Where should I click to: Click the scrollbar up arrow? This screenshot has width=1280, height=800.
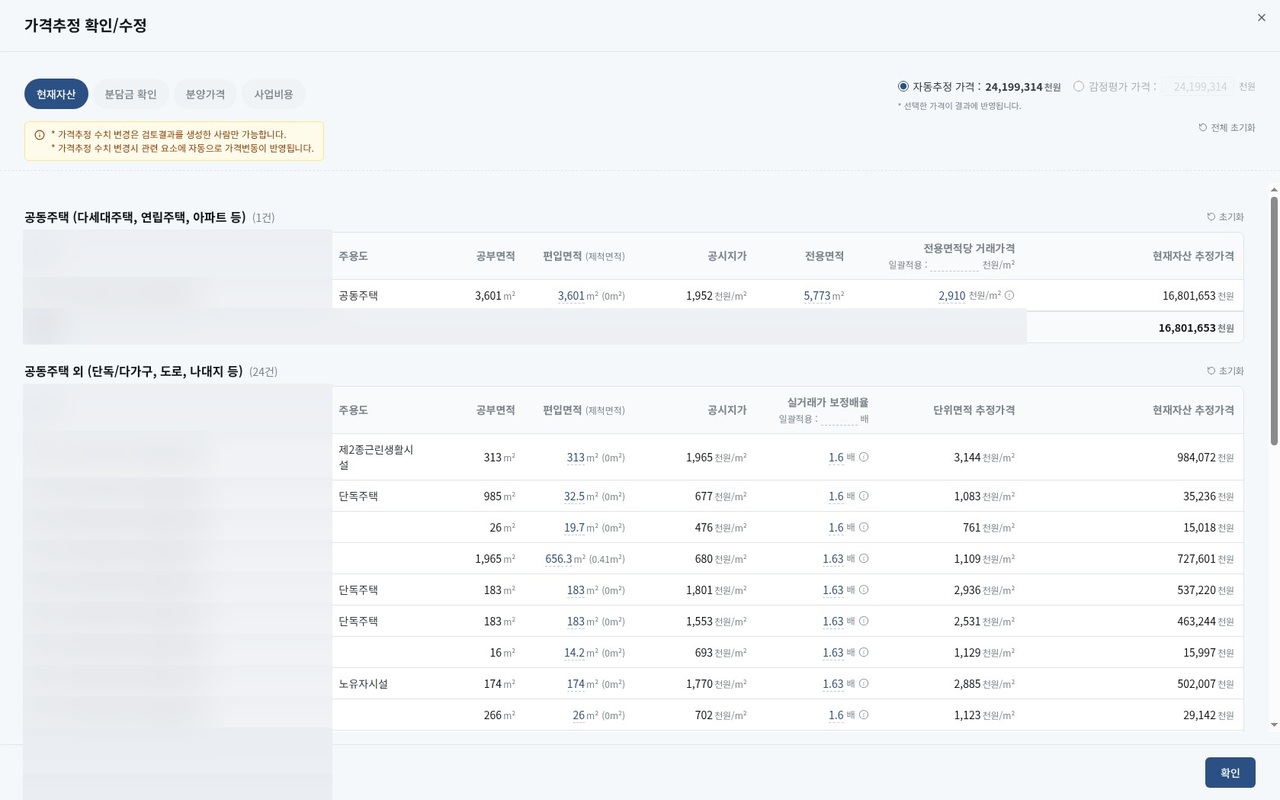(1274, 188)
